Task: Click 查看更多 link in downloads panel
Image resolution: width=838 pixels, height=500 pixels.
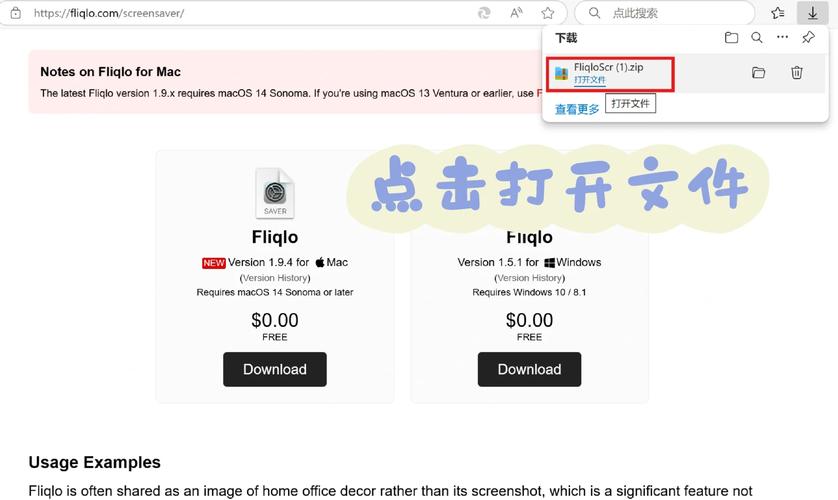Action: [577, 110]
